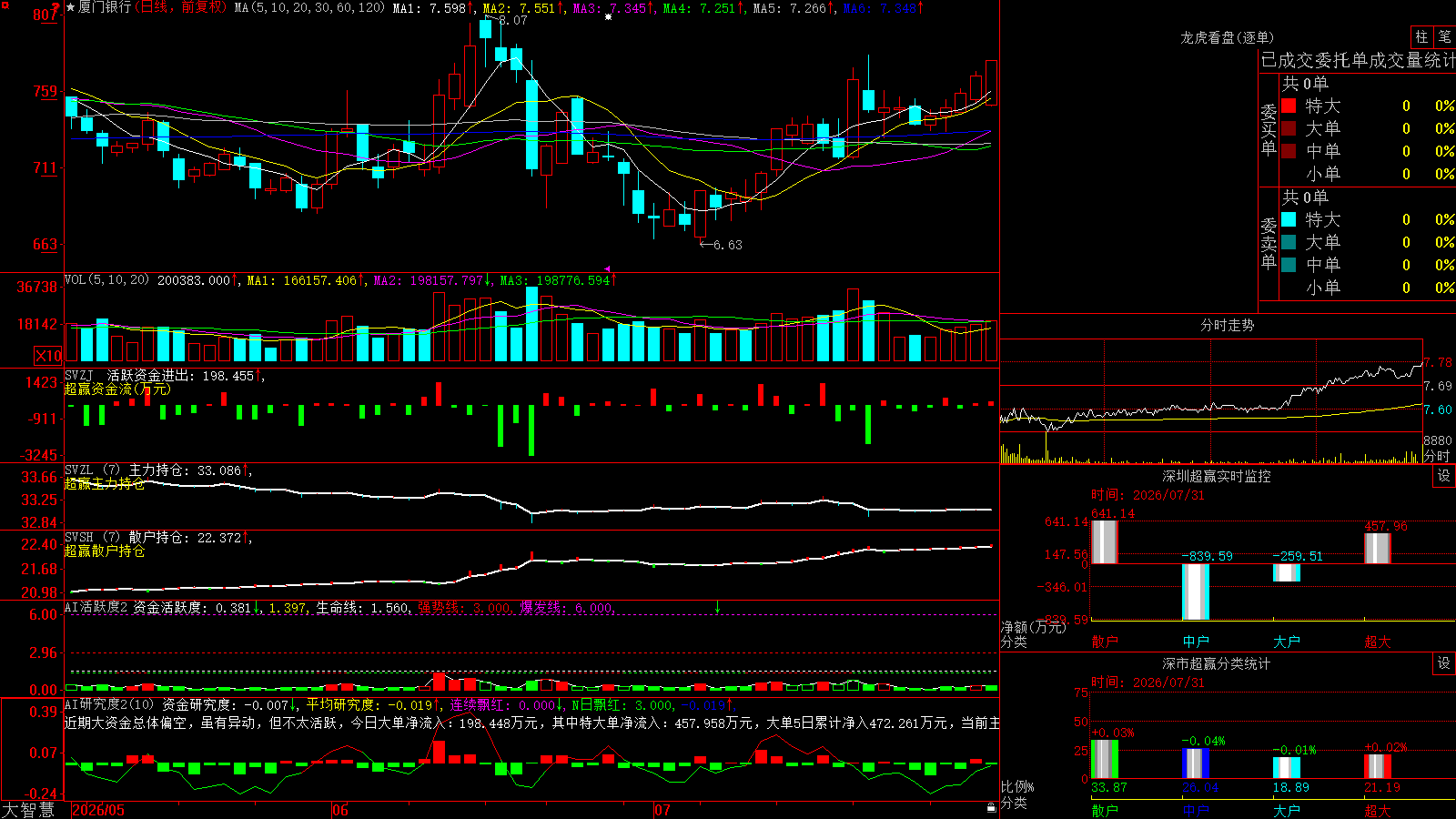Click the 超赢资金流(万元) legend label

point(116,389)
